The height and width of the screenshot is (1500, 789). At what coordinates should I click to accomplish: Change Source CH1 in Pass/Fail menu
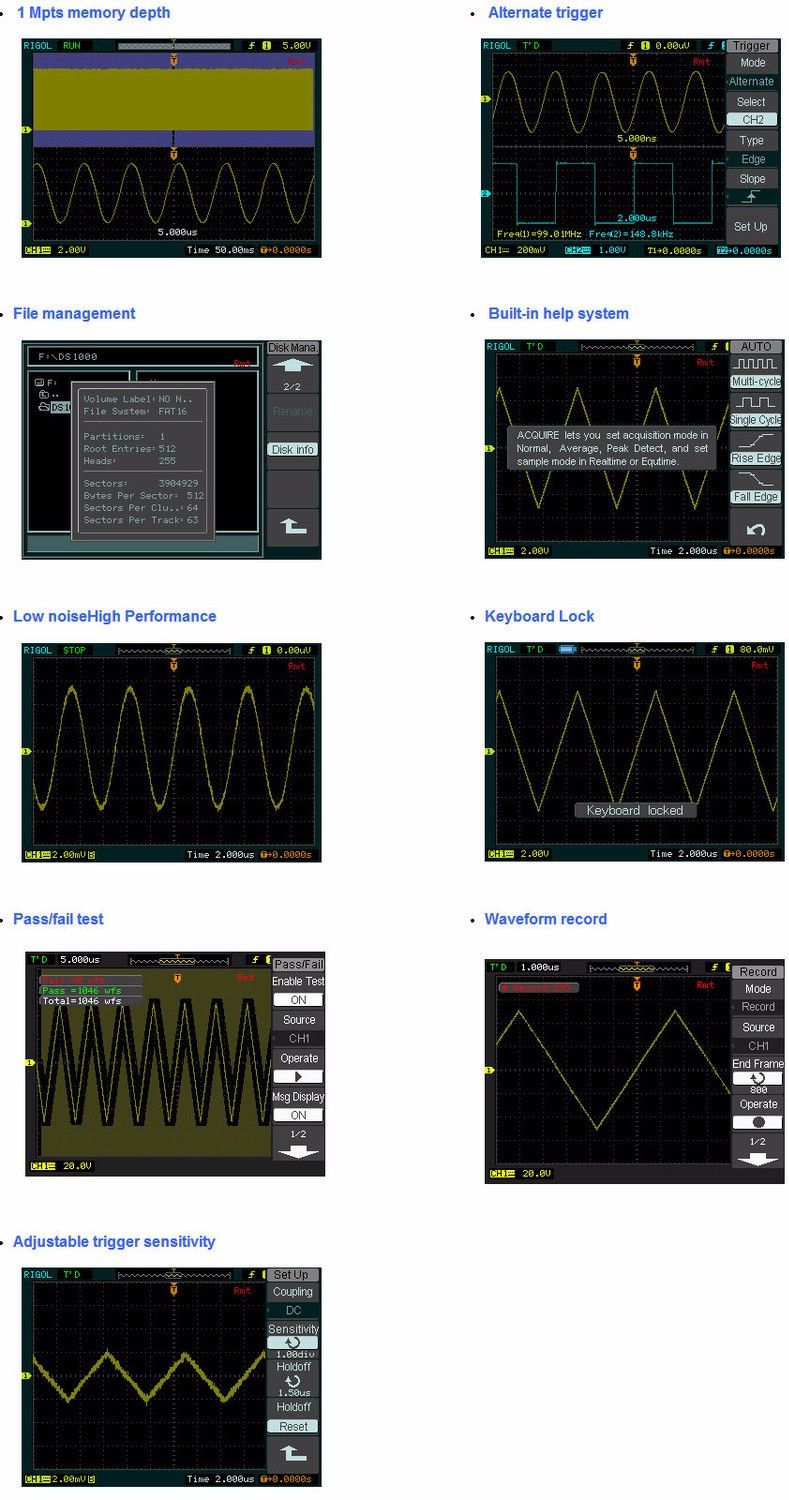point(298,1038)
